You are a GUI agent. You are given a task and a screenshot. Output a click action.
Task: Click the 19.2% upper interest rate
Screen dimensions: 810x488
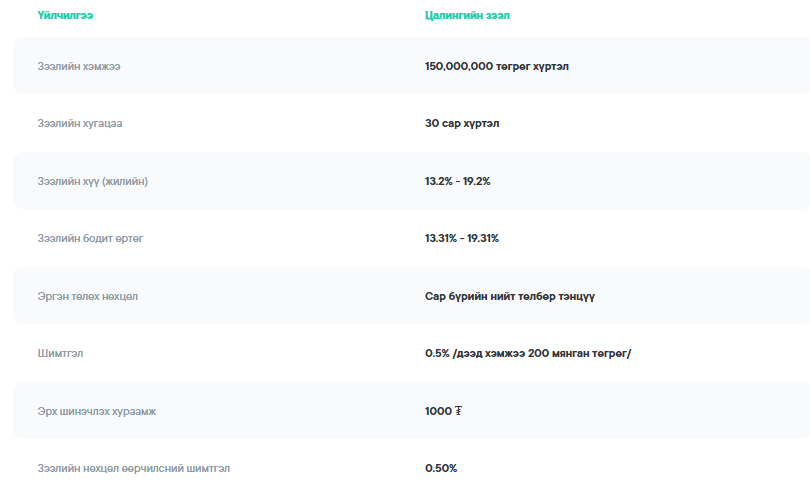pyautogui.click(x=476, y=181)
